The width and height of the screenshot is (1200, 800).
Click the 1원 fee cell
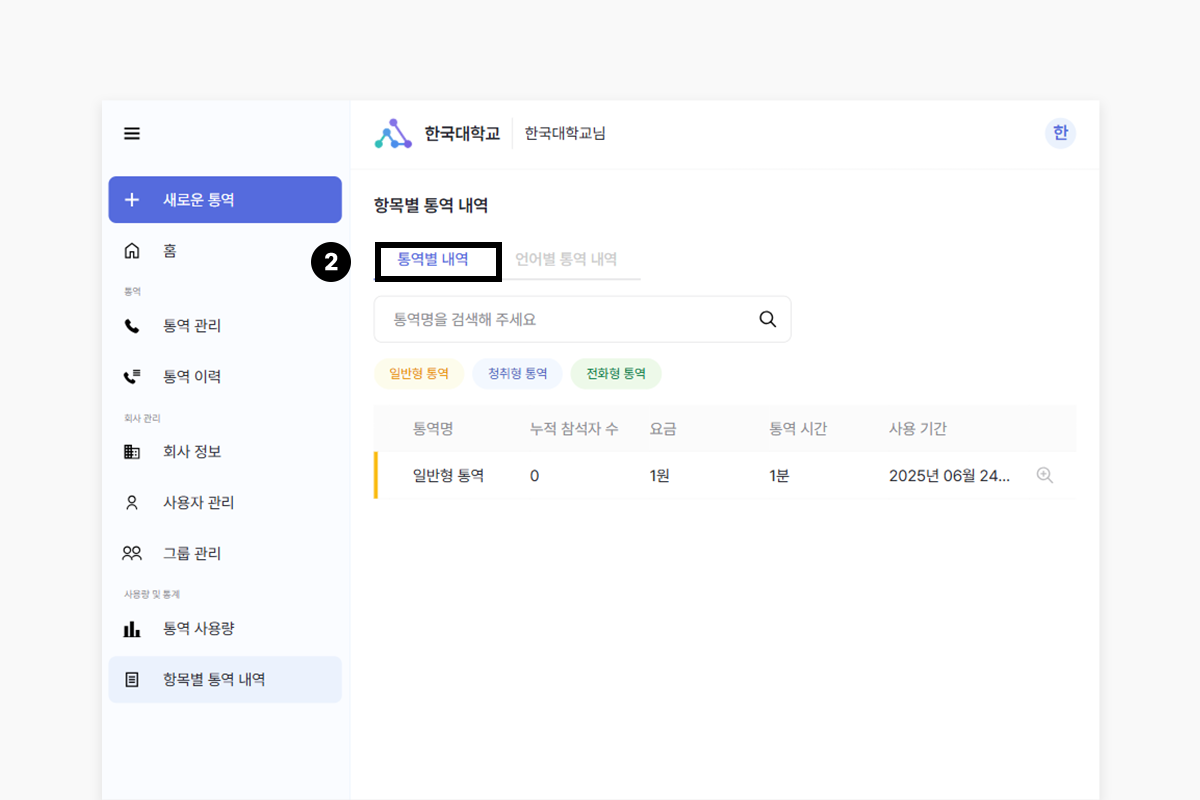[x=660, y=476]
